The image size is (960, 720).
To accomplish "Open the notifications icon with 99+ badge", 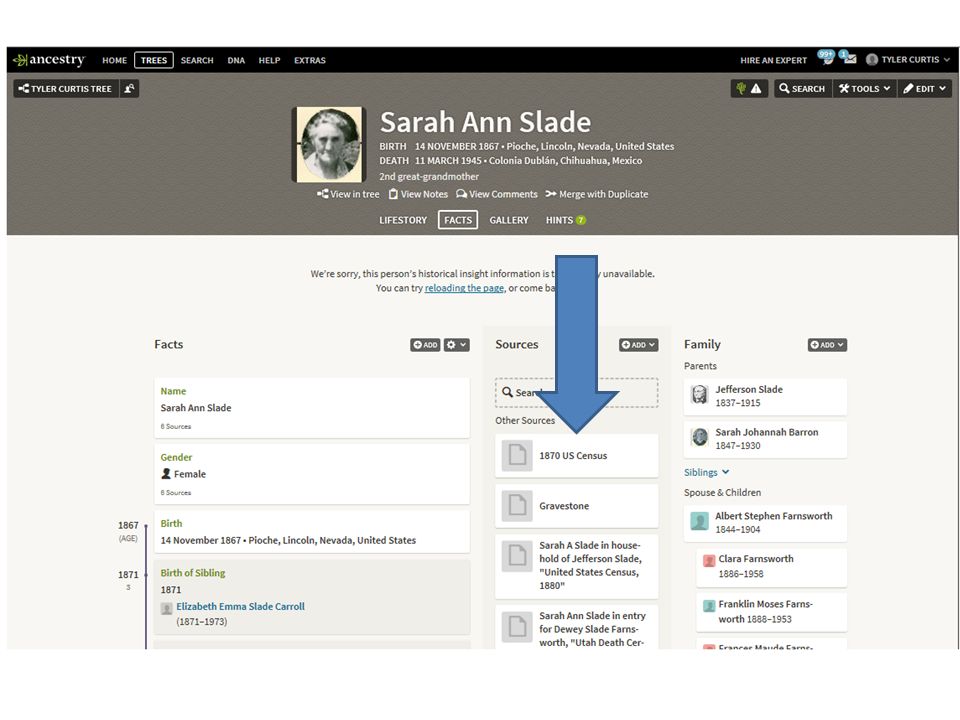I will (826, 58).
